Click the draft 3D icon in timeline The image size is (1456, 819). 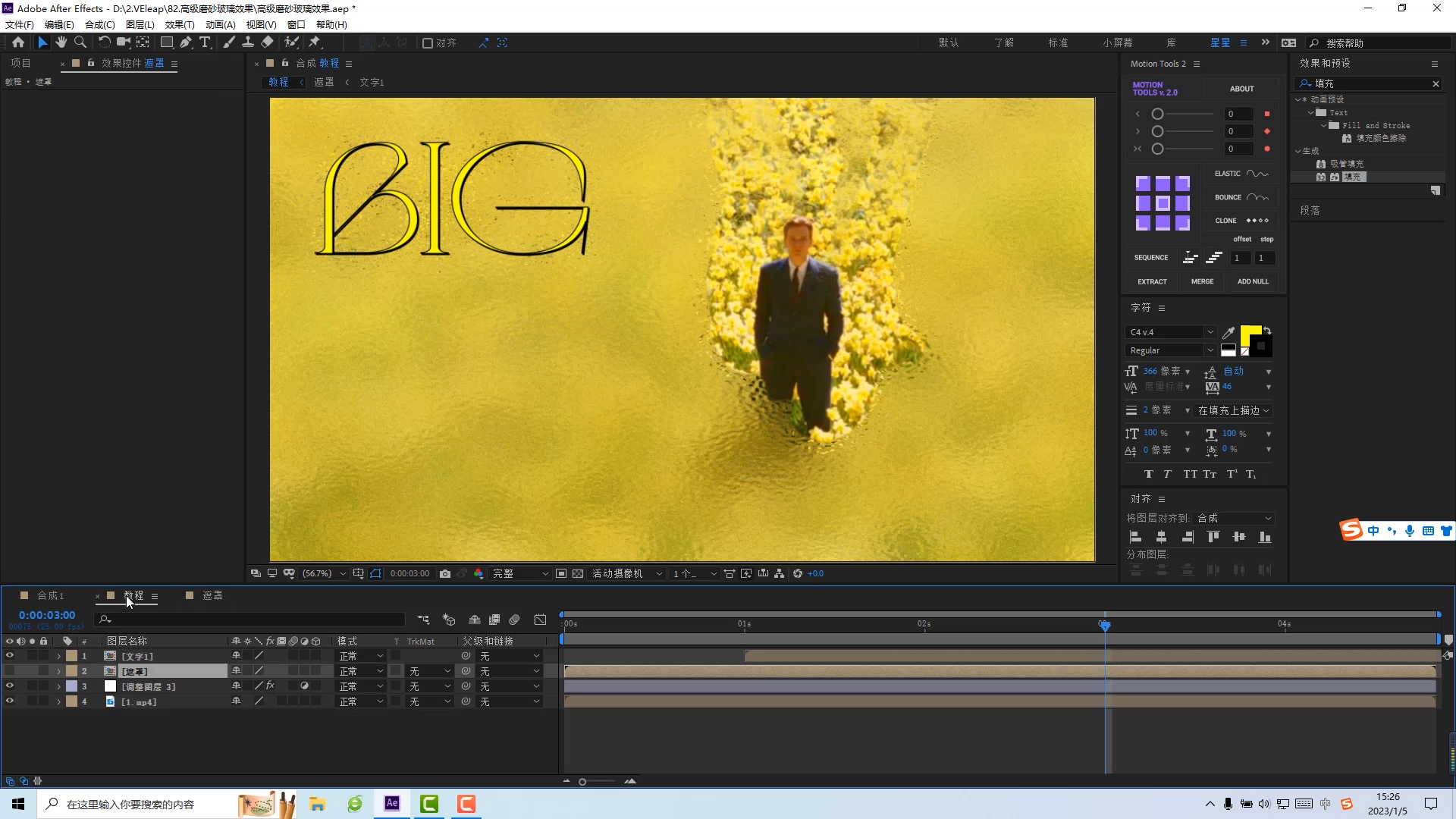(x=449, y=620)
